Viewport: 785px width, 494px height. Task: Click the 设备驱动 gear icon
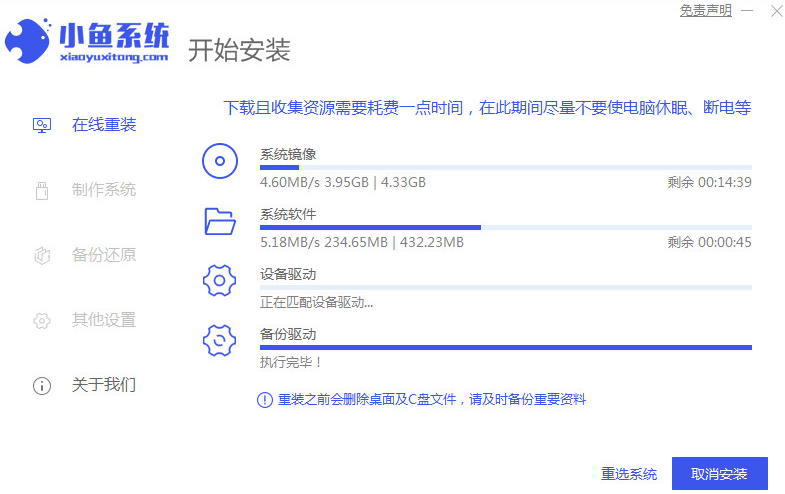click(x=219, y=281)
